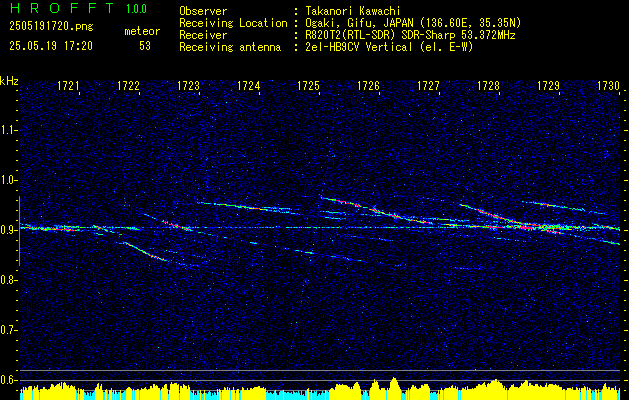Screen dimensions: 629x400
Task: Click the 1723 time marker
Action: point(189,86)
